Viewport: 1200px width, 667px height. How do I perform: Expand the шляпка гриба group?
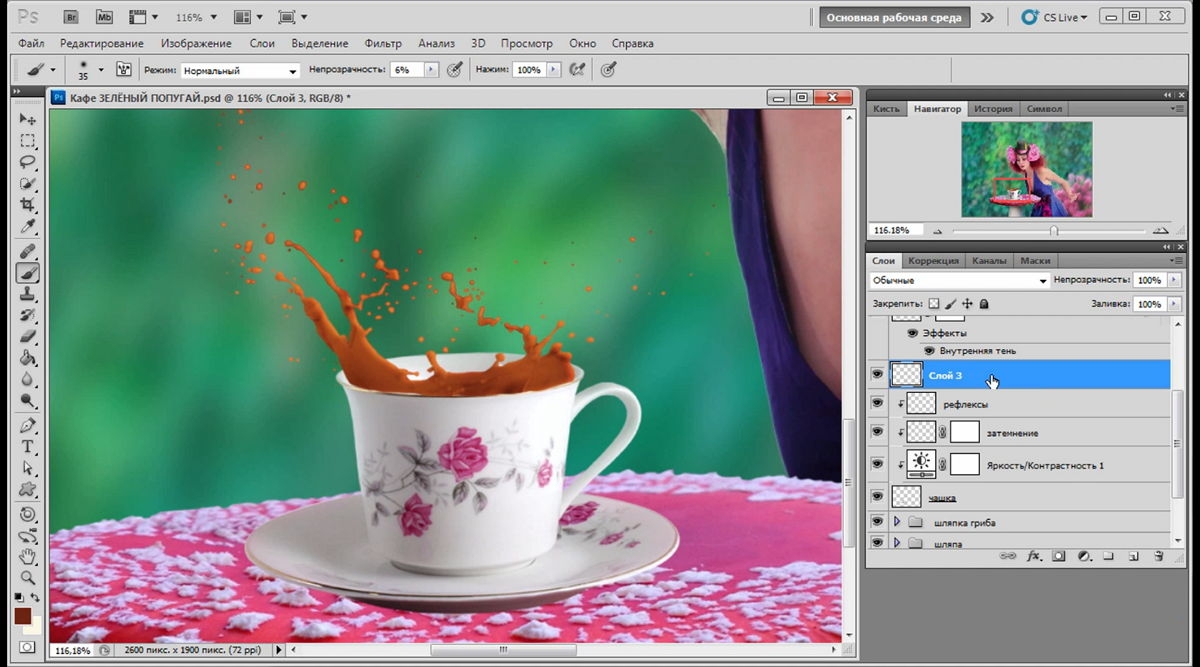[896, 522]
